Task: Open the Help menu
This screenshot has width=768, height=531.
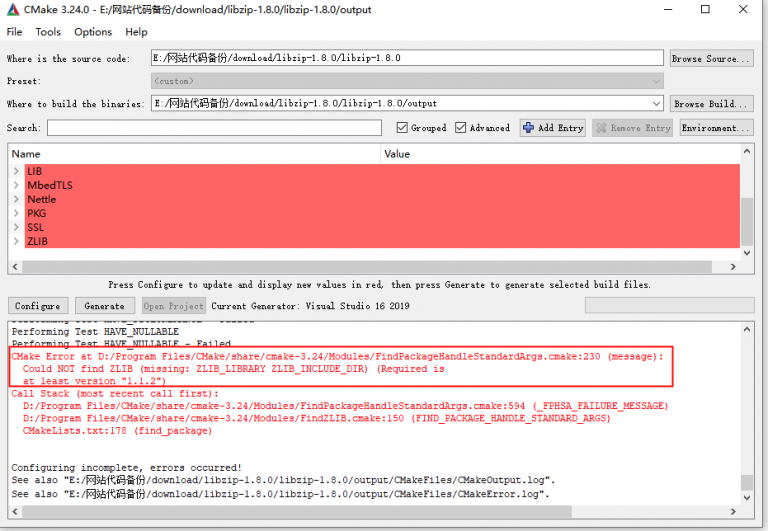Action: click(x=136, y=32)
